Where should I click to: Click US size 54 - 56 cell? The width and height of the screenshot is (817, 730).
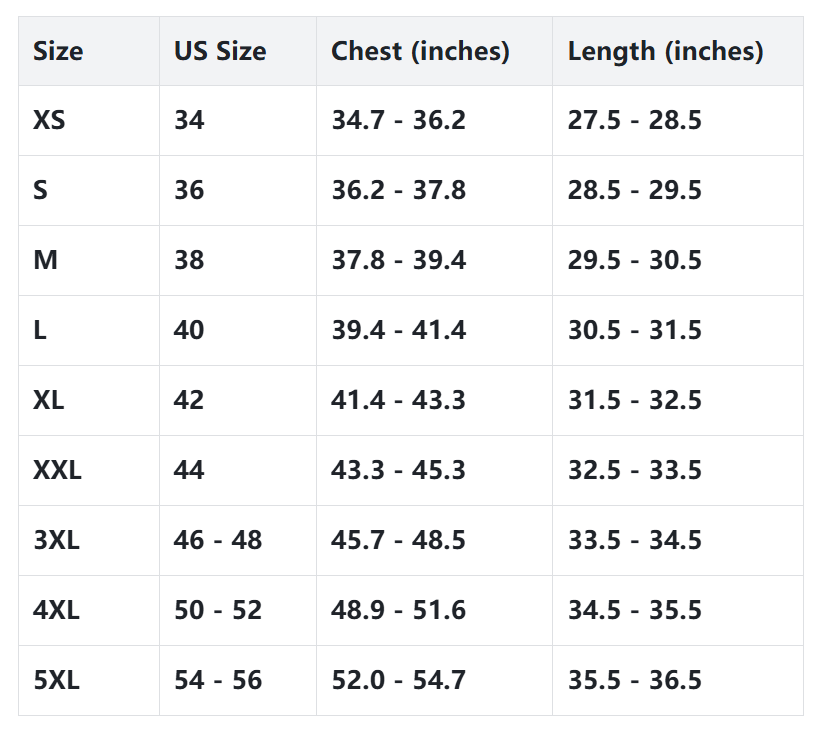(217, 681)
